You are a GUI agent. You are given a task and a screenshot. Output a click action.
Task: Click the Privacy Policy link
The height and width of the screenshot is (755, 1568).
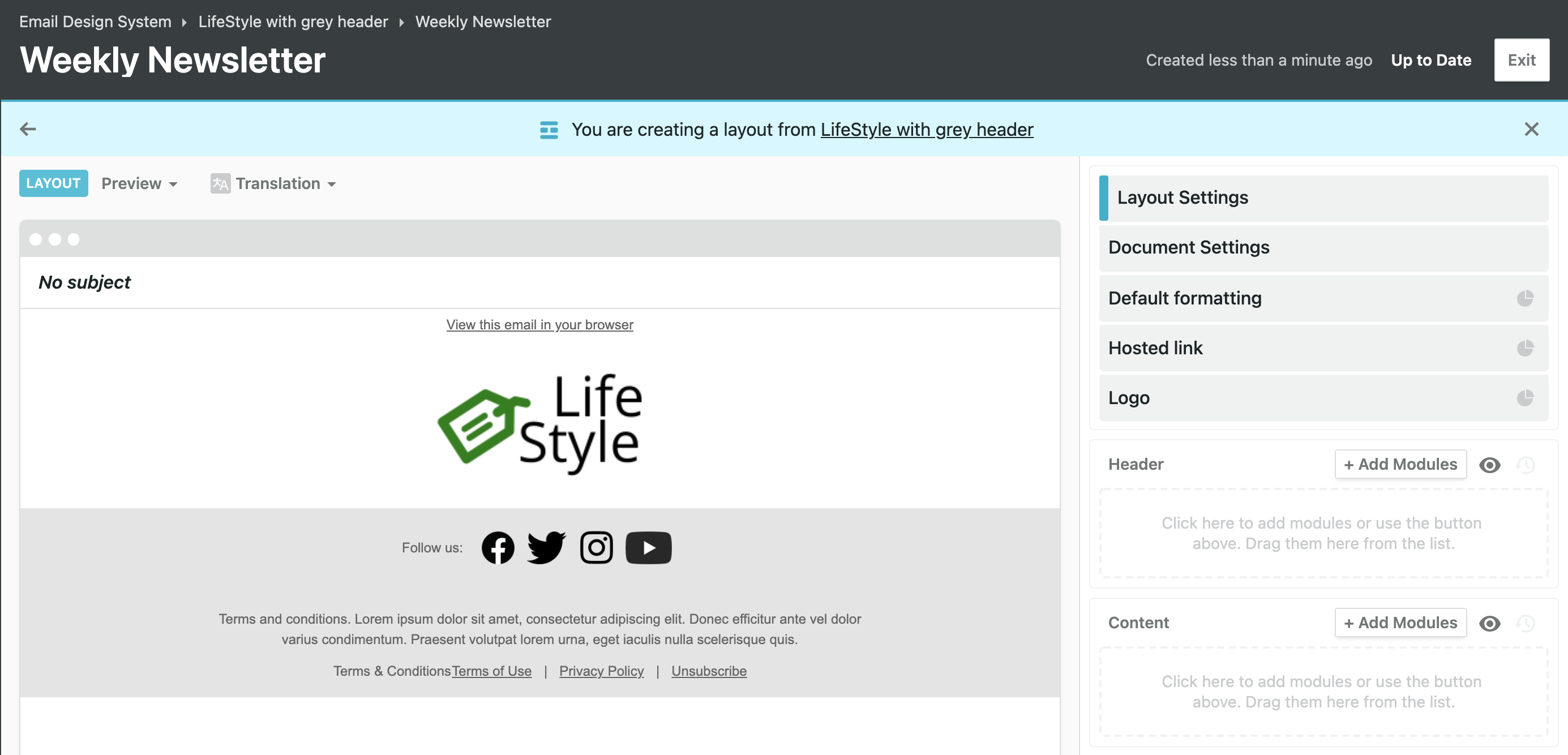pyautogui.click(x=601, y=671)
